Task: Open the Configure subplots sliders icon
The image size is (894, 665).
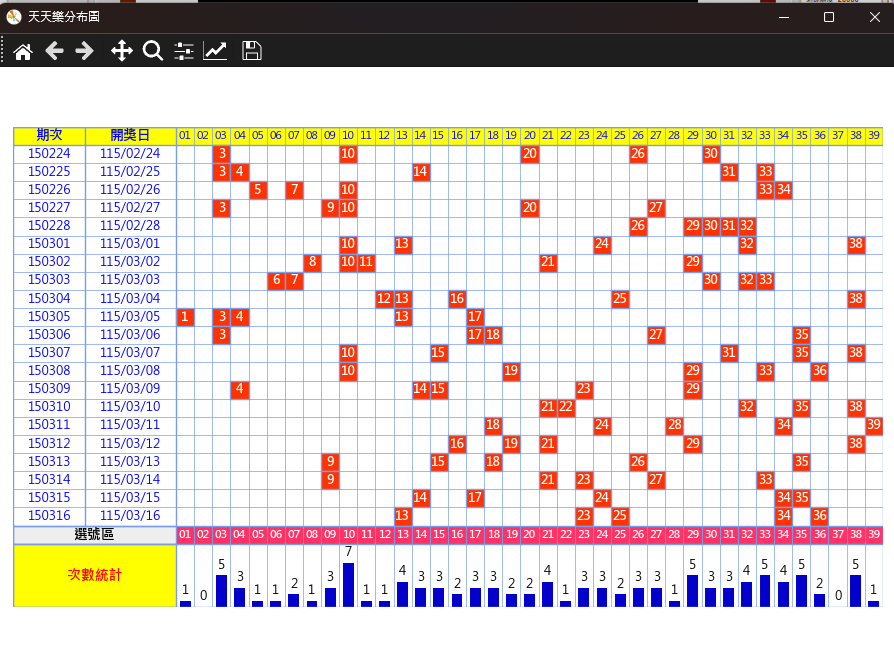Action: [184, 51]
